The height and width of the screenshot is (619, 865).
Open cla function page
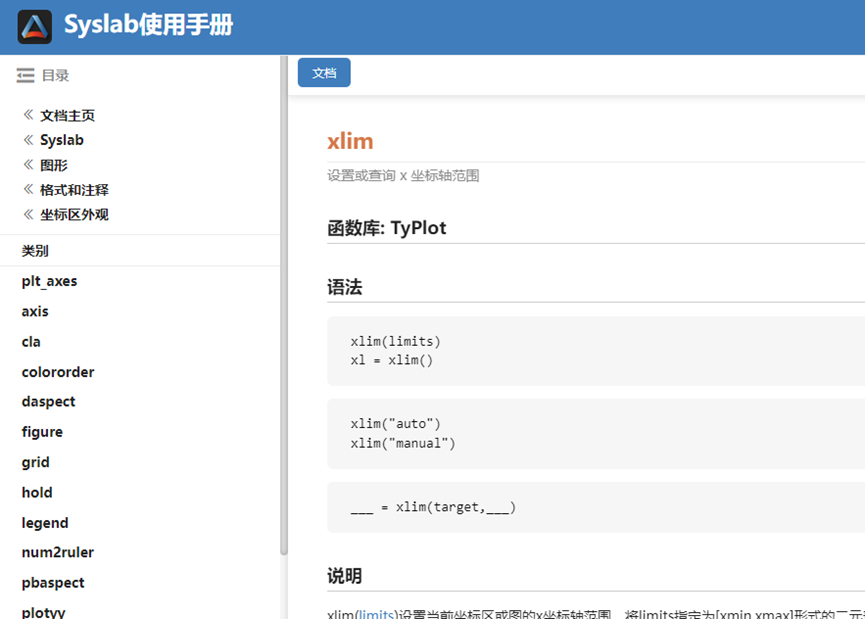[31, 342]
